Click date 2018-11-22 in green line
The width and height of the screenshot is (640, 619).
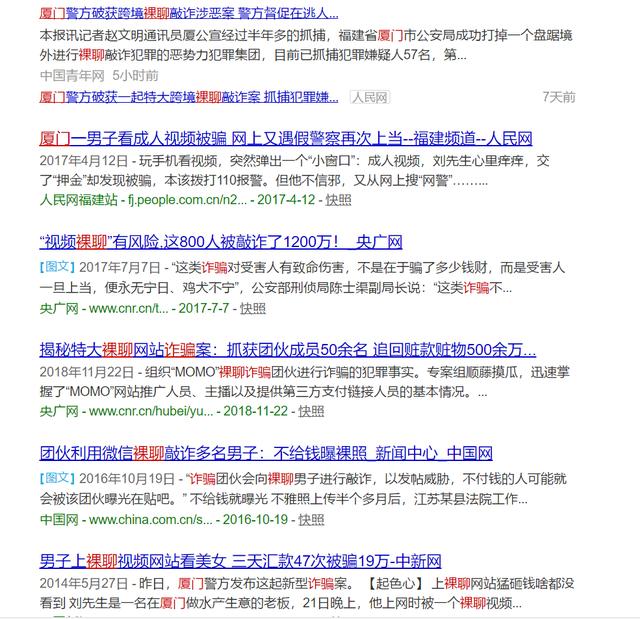pyautogui.click(x=256, y=411)
